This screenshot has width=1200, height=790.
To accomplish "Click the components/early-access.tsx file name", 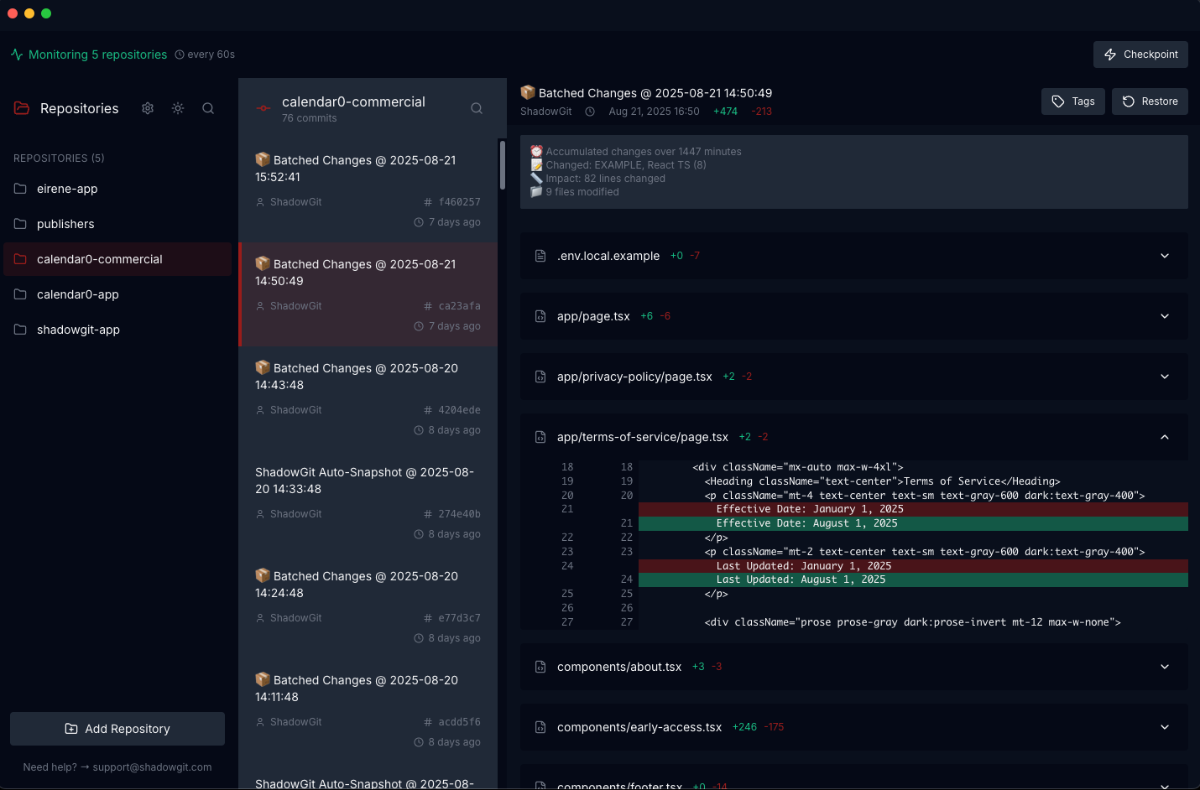I will [639, 727].
